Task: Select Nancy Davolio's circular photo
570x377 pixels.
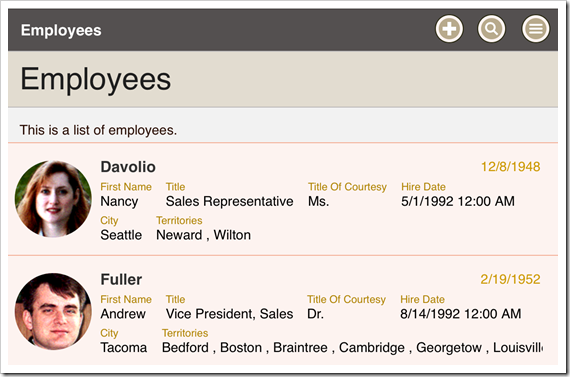Action: tap(53, 199)
